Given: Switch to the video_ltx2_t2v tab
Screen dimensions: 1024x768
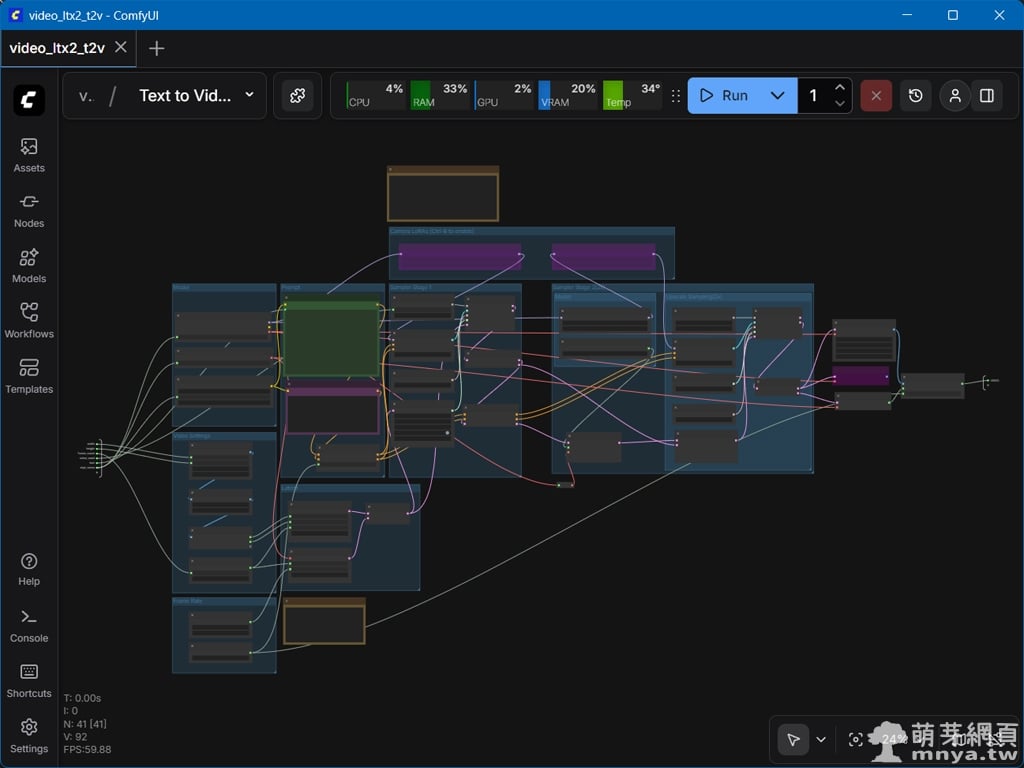Looking at the screenshot, I should pos(57,48).
